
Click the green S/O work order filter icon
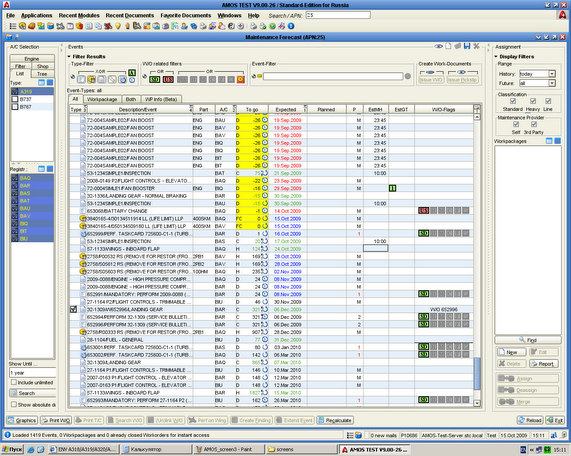(154, 79)
